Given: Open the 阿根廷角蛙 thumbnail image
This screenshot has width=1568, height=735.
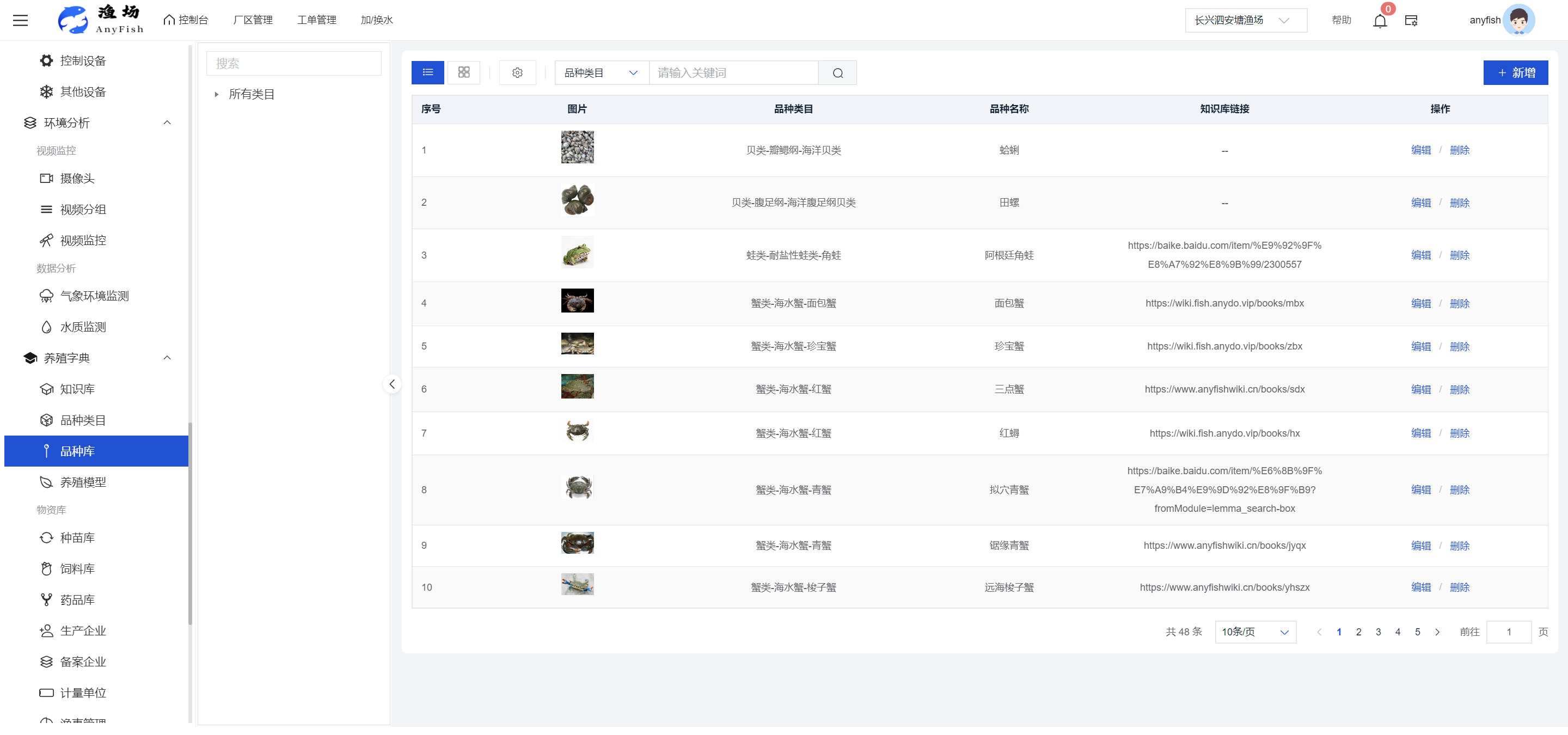Looking at the screenshot, I should [x=577, y=253].
